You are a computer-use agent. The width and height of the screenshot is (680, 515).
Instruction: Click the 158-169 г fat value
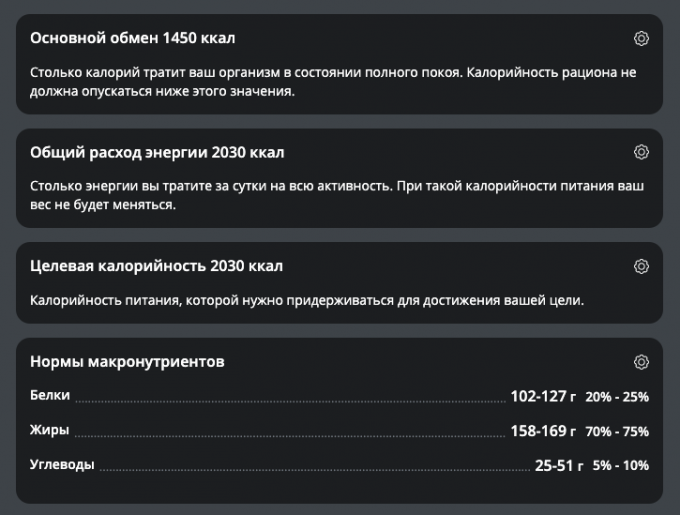543,432
